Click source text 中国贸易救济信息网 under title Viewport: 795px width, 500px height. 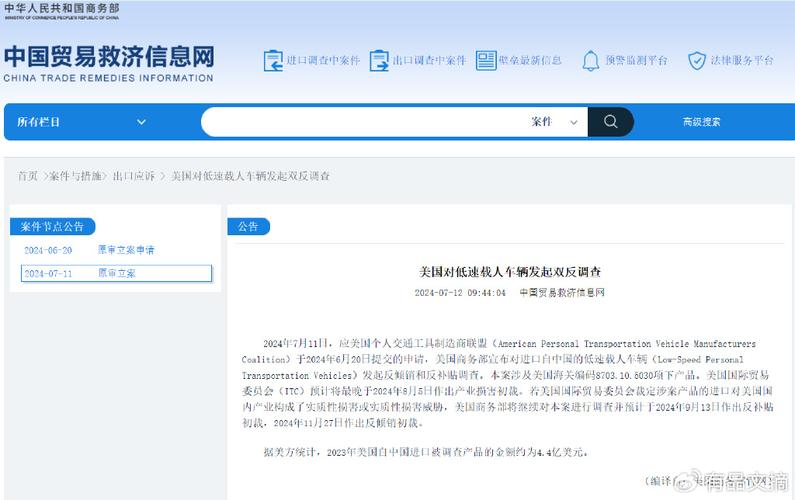pyautogui.click(x=562, y=293)
